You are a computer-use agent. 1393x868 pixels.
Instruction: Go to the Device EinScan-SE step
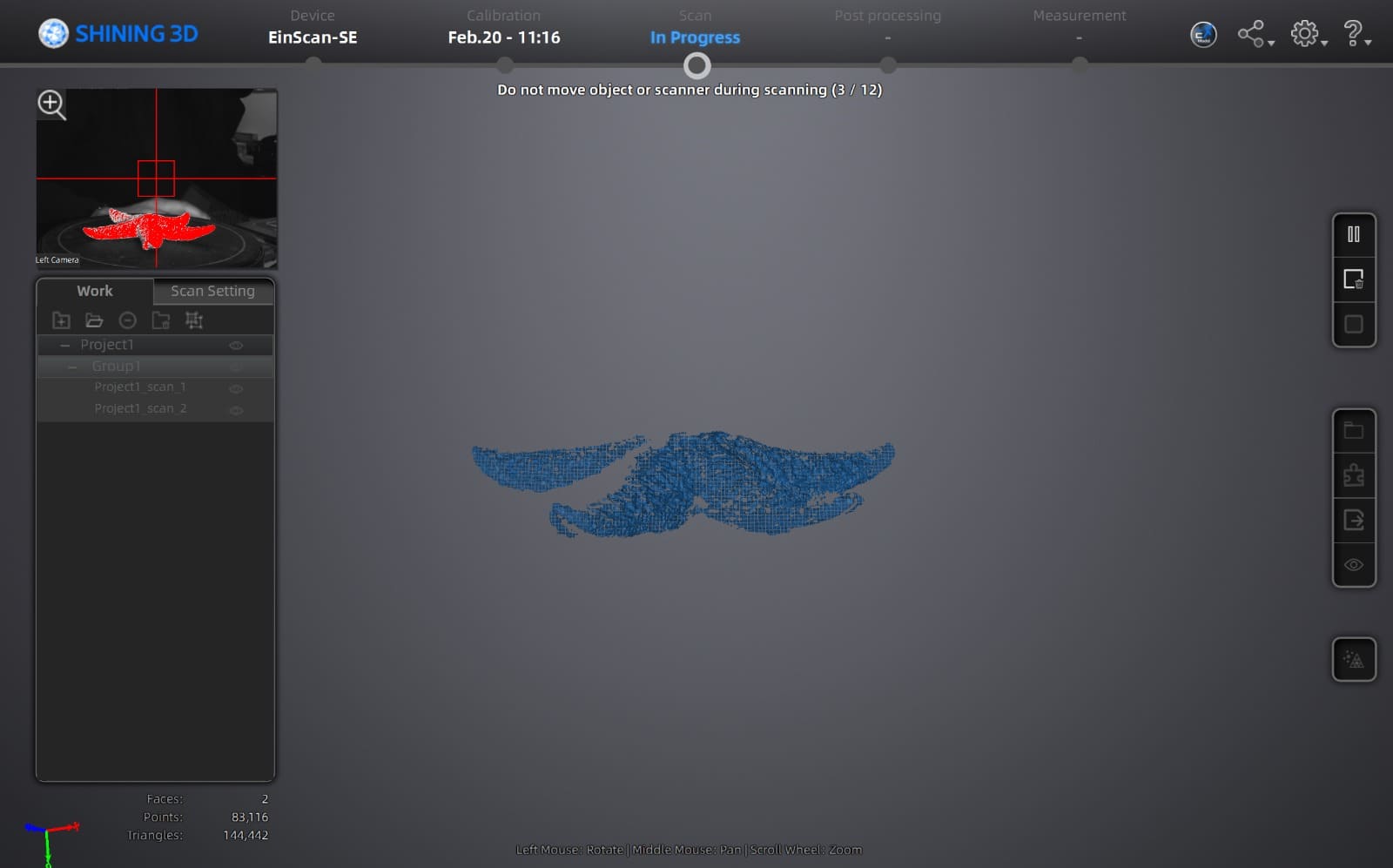(313, 27)
